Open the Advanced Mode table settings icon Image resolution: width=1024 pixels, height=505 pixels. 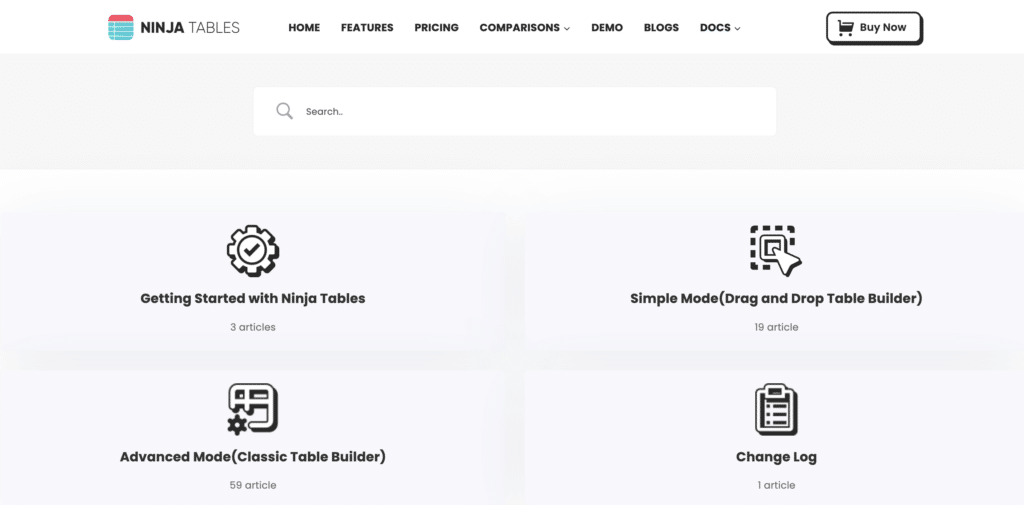[x=253, y=408]
